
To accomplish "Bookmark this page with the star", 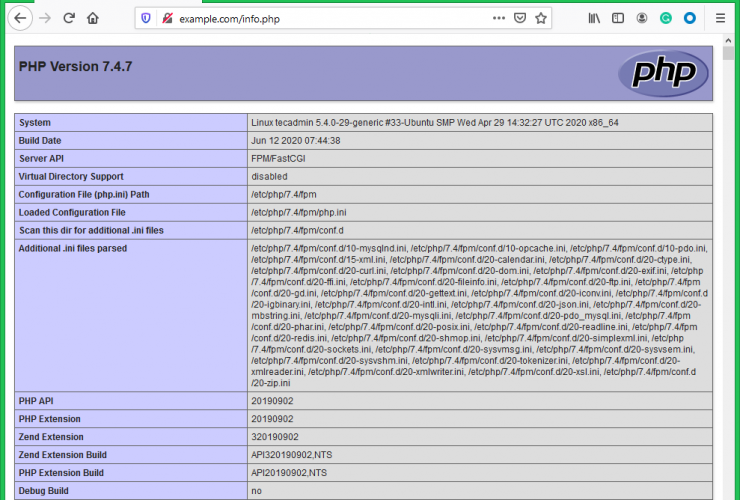I will (541, 18).
